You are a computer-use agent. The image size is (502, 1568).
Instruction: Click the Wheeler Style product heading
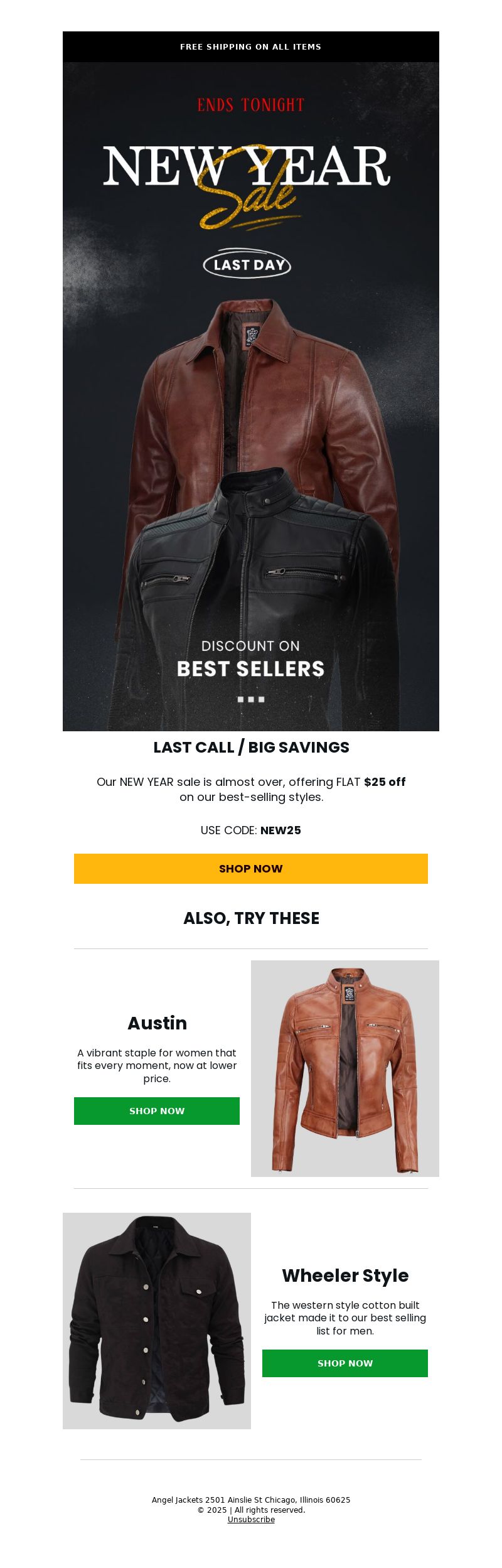[x=345, y=1275]
